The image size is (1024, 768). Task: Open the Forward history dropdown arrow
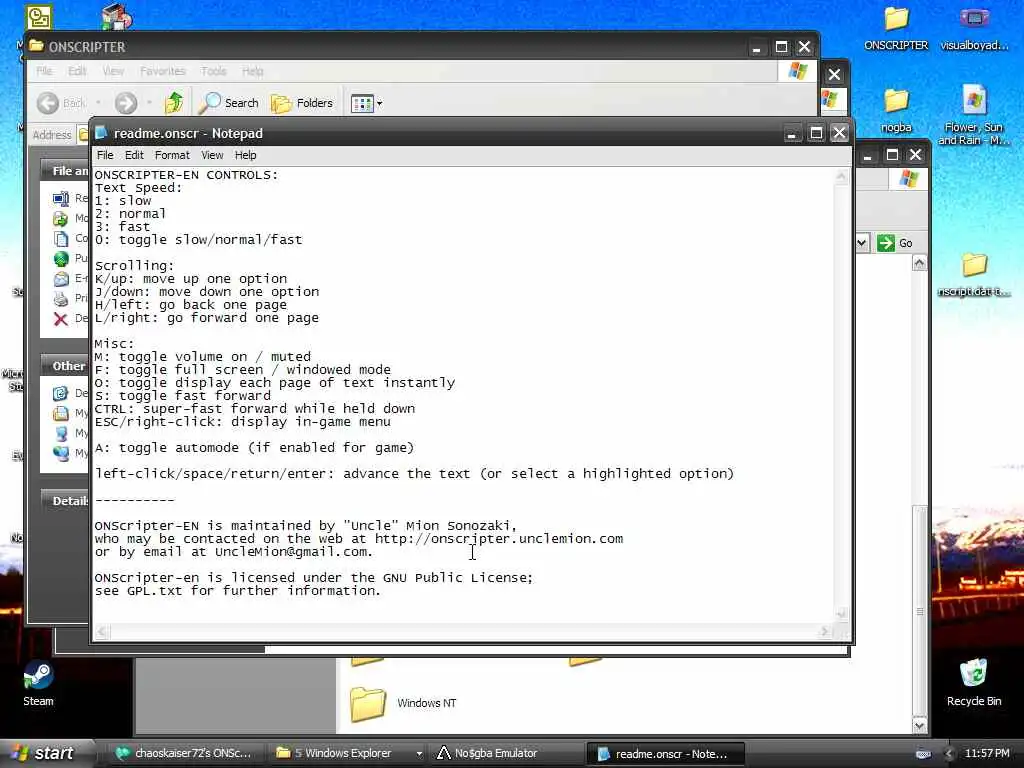(150, 103)
